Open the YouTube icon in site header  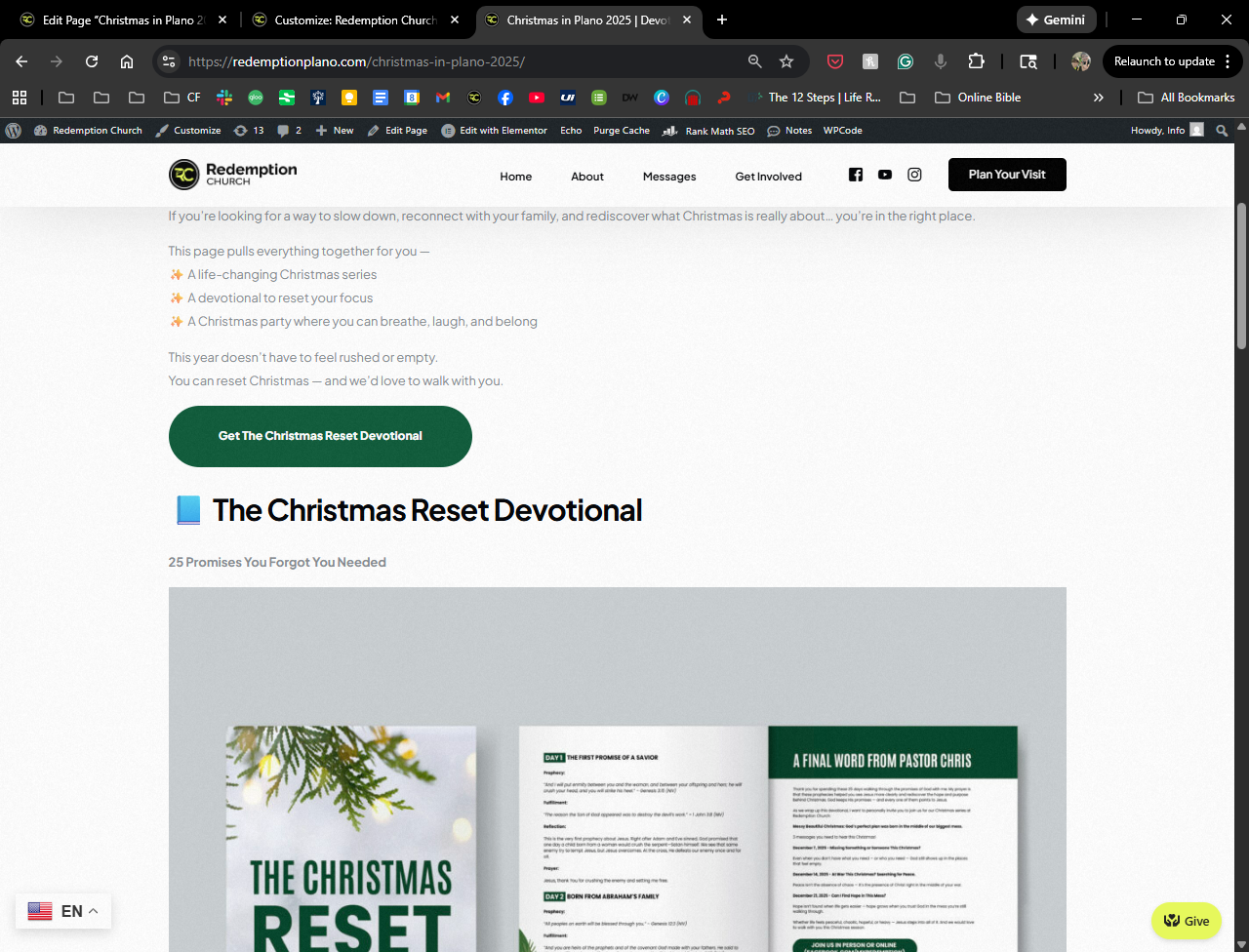(x=885, y=175)
